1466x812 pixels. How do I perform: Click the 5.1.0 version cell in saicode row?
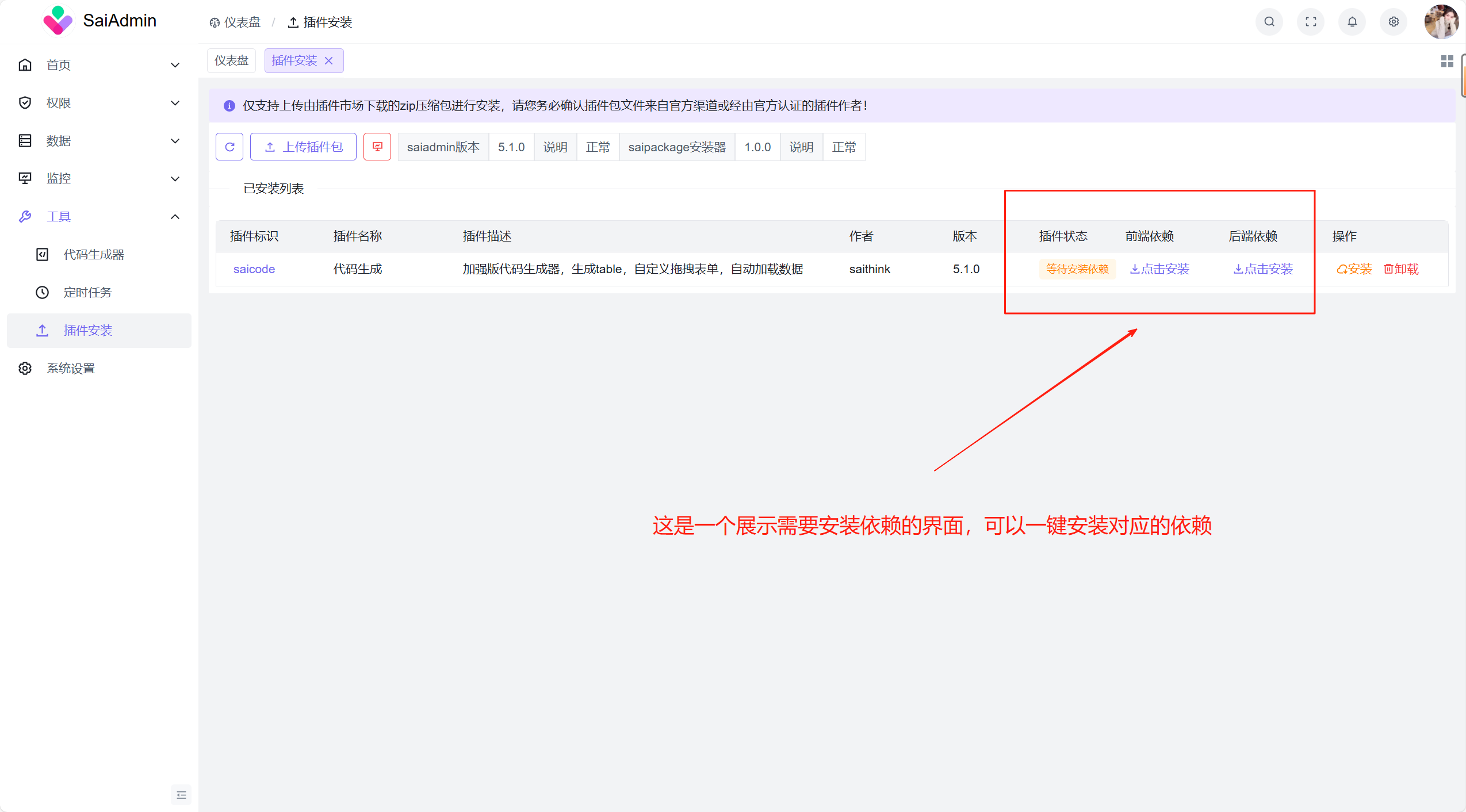[x=966, y=269]
